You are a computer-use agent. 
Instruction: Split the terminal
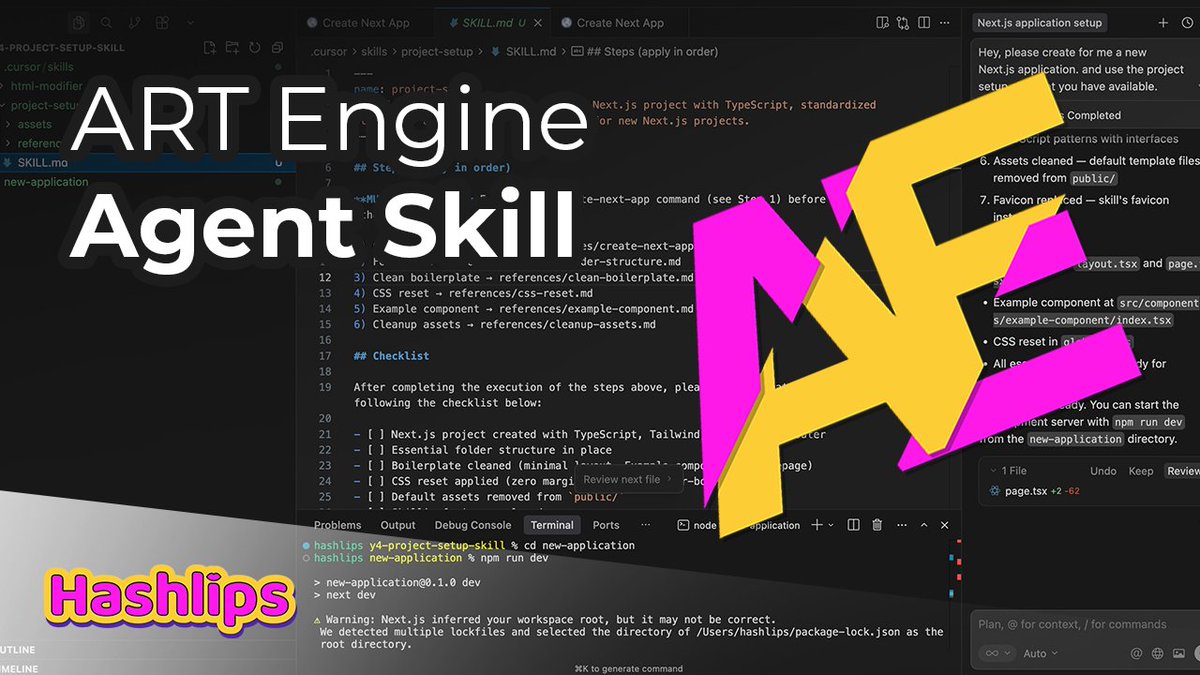854,525
